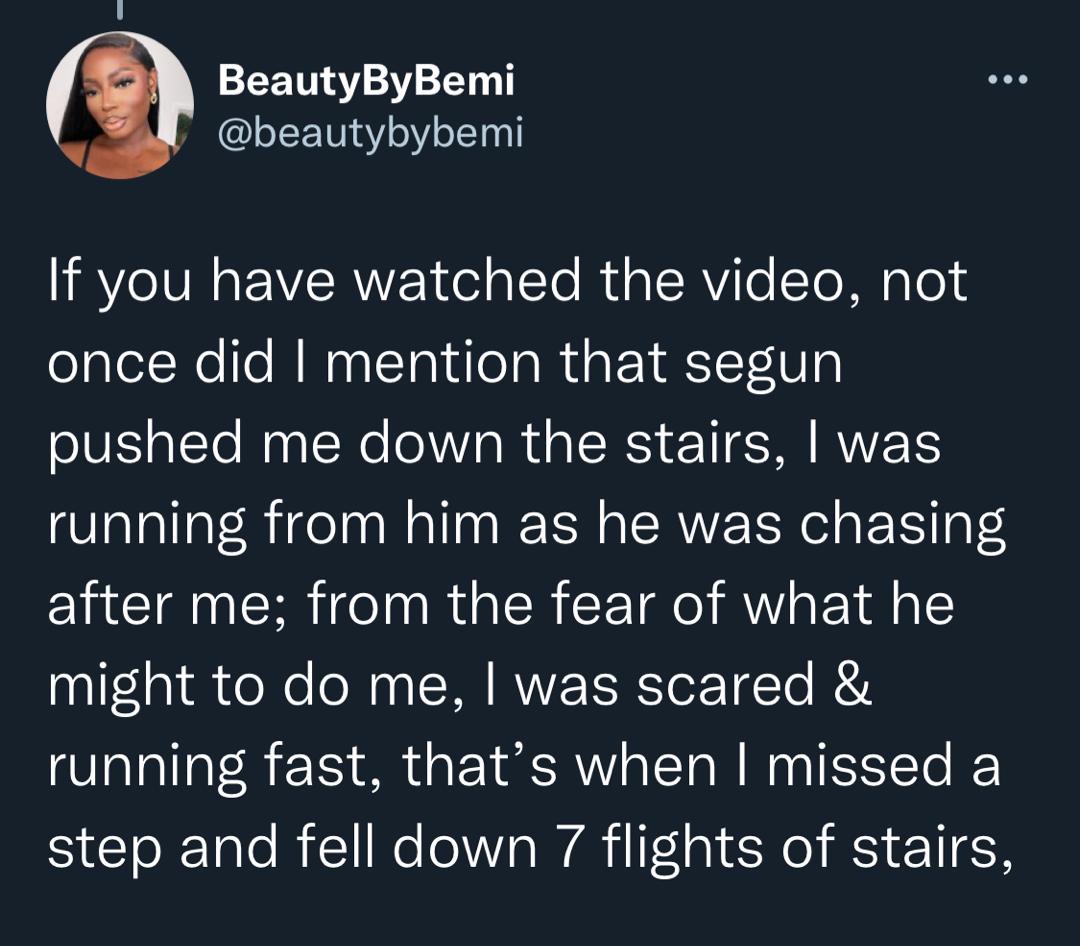Open BeautyByBemi's profile picture
The image size is (1080, 946).
tap(120, 105)
